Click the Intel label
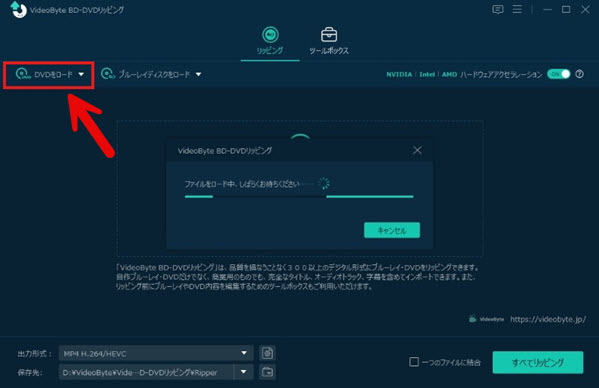The width and height of the screenshot is (599, 388). click(427, 74)
